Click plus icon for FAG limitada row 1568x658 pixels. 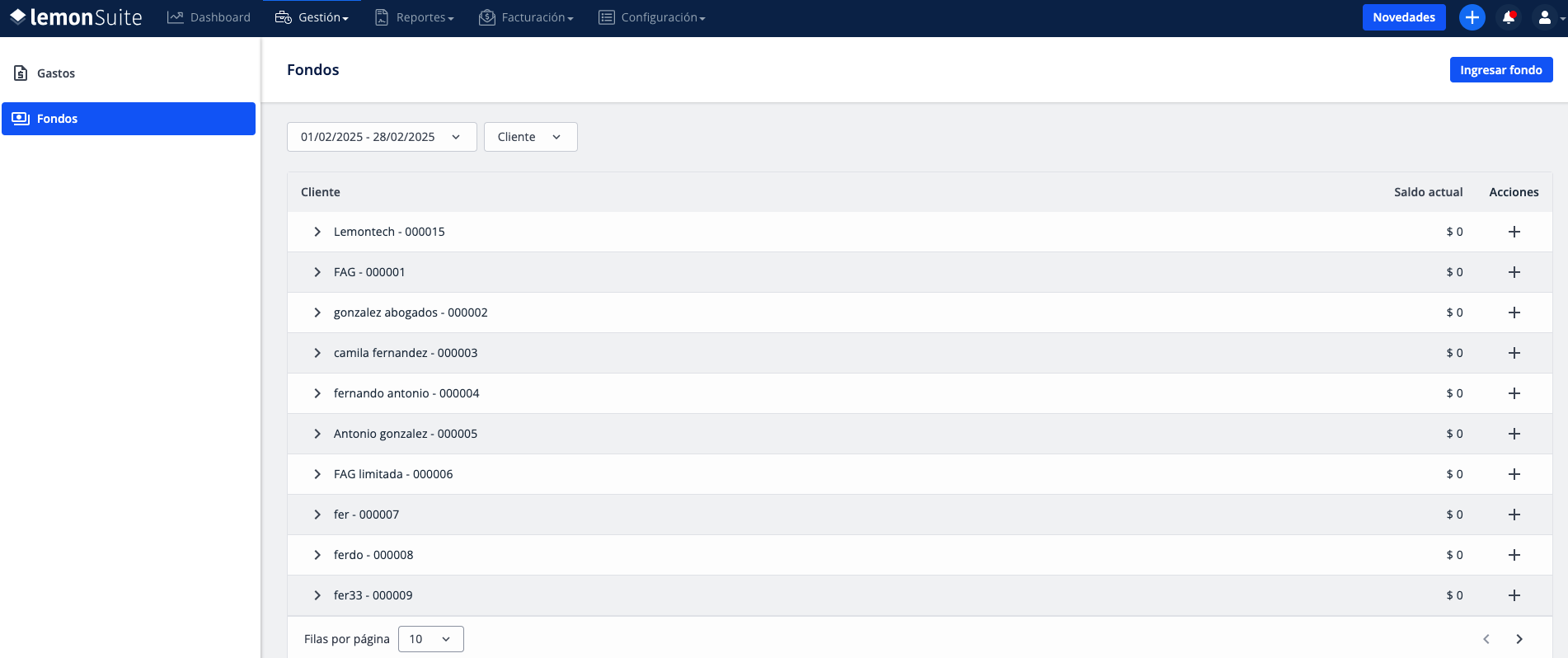click(x=1514, y=474)
